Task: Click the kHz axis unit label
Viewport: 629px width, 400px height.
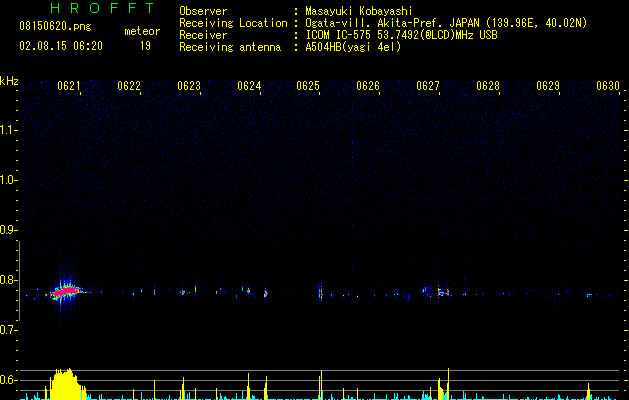Action: [9, 81]
